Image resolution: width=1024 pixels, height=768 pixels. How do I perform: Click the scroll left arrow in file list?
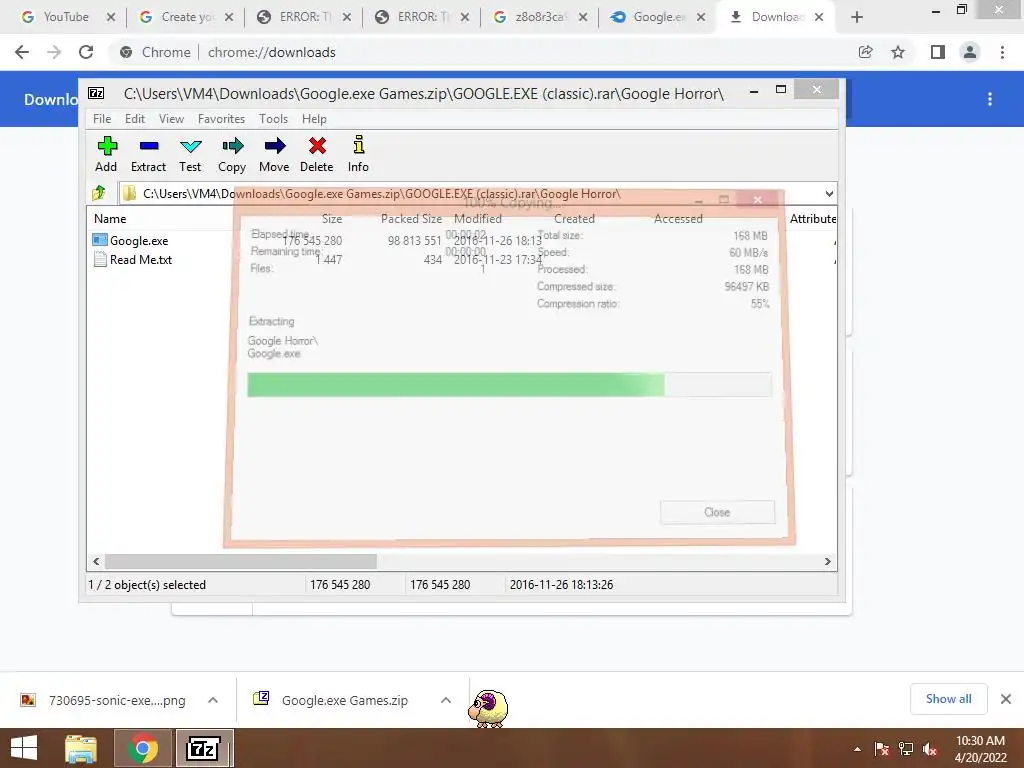click(x=97, y=562)
